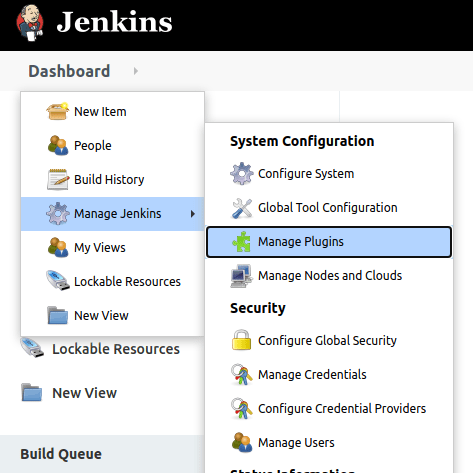The height and width of the screenshot is (473, 473).
Task: Expand the Dashboard breadcrumb arrow
Action: point(135,71)
